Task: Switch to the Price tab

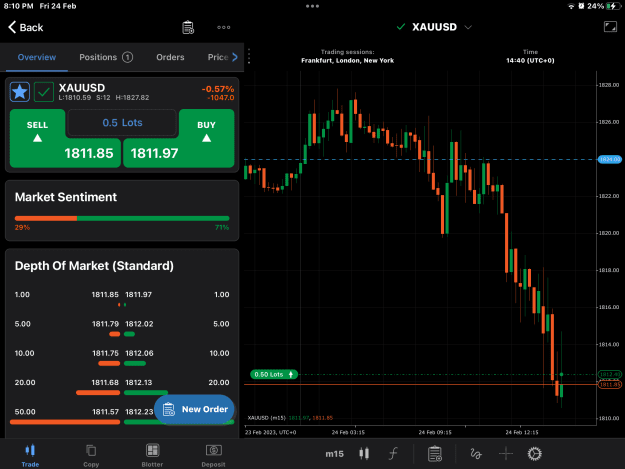Action: click(x=218, y=57)
